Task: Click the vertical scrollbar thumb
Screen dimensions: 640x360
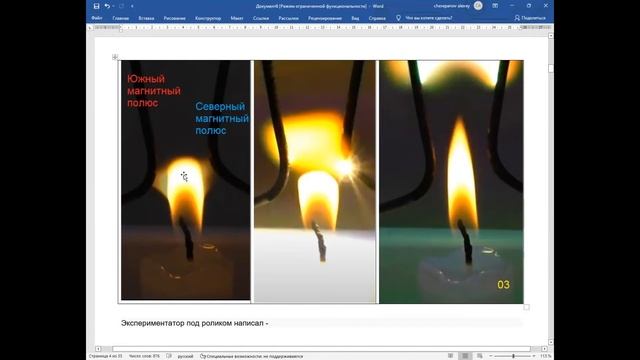Action: (551, 68)
